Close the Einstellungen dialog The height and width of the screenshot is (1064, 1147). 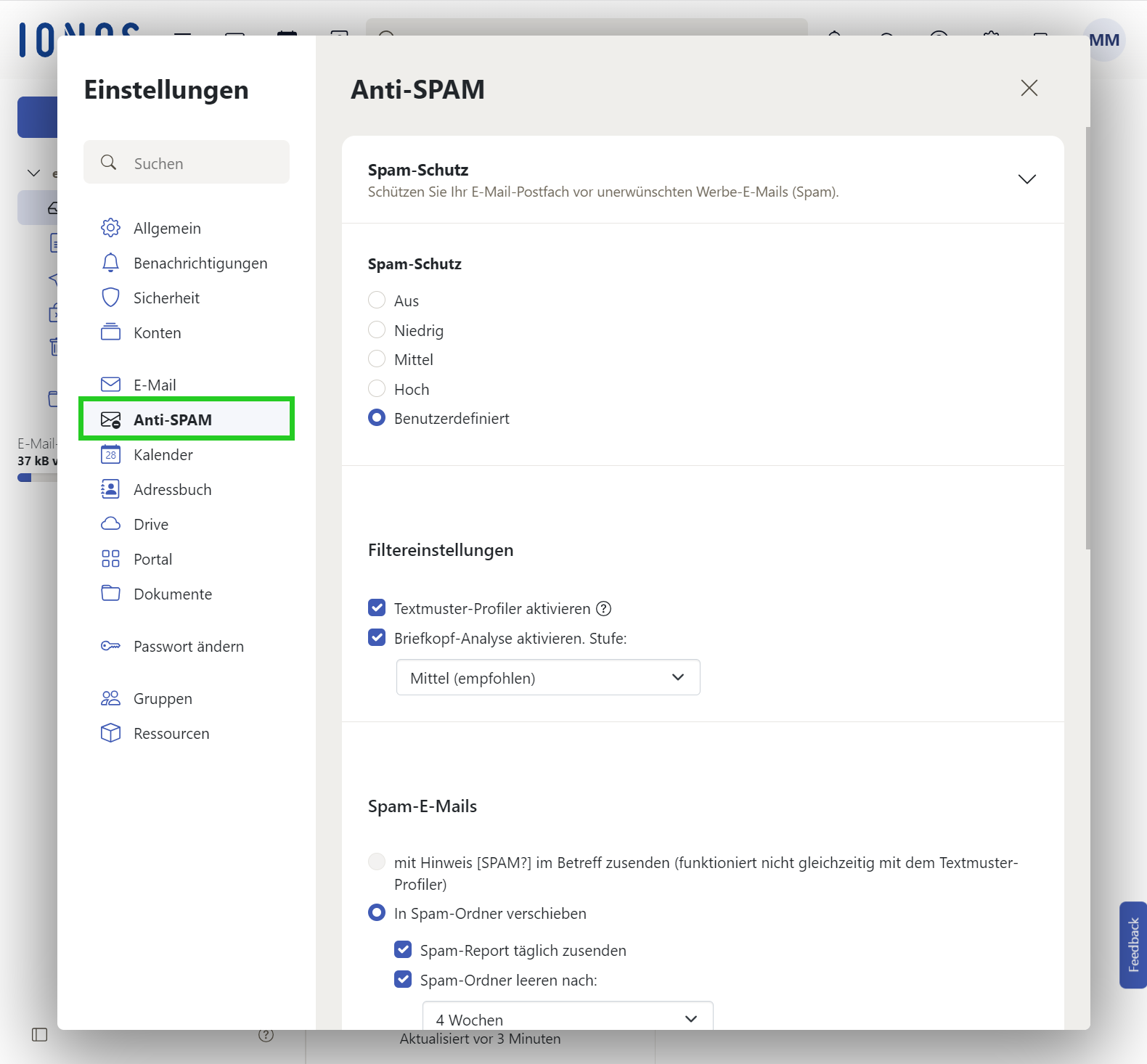pos(1029,89)
